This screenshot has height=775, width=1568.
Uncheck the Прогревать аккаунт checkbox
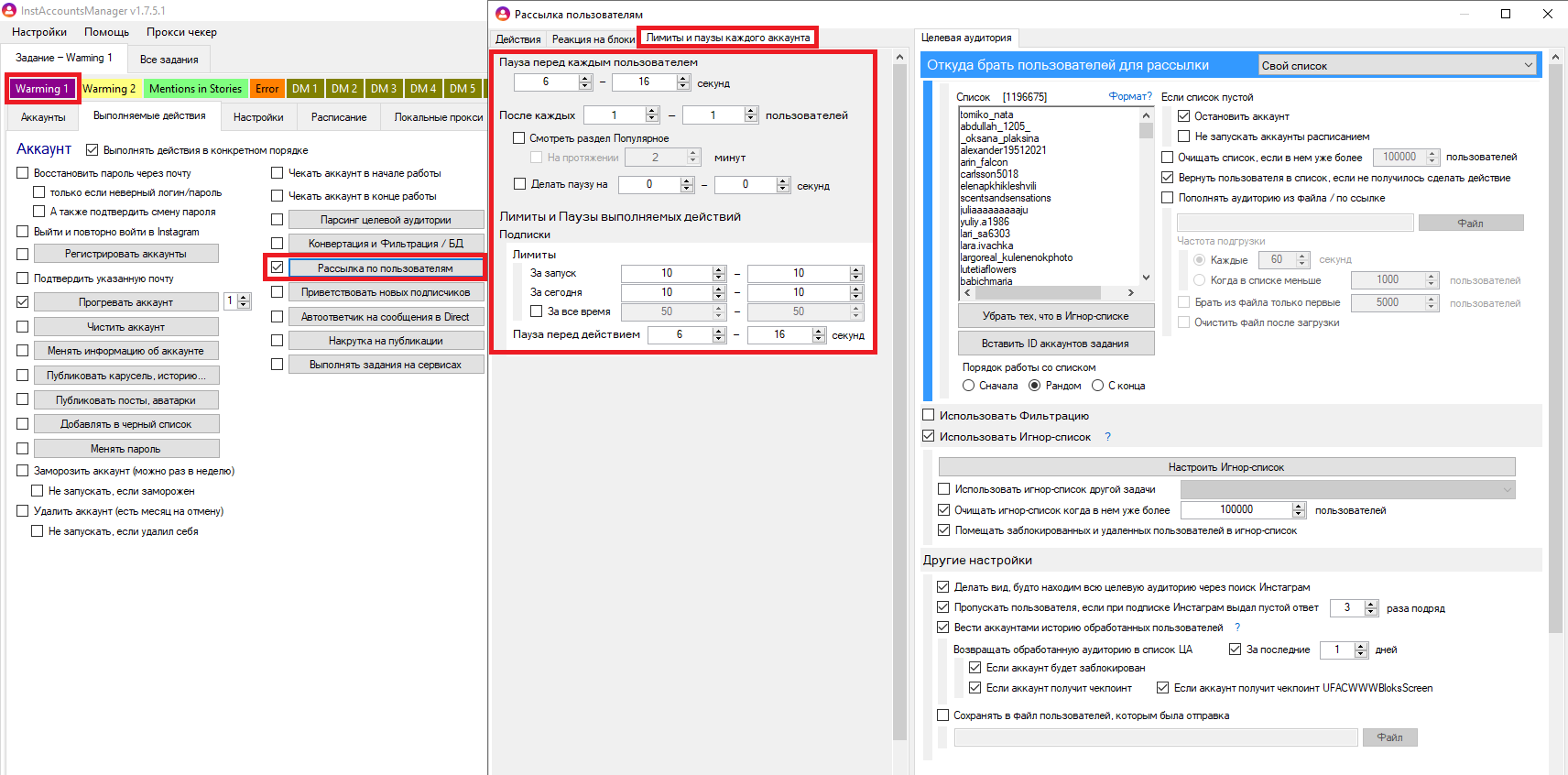(23, 302)
